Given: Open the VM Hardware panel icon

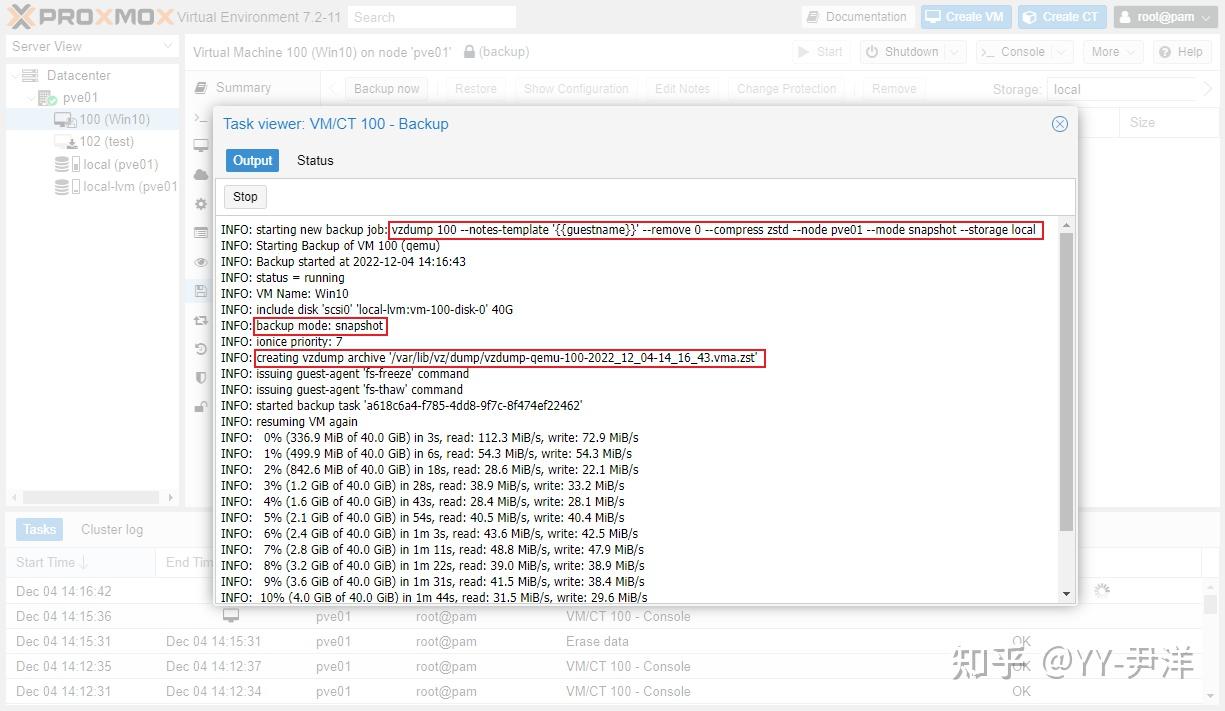Looking at the screenshot, I should tap(201, 145).
